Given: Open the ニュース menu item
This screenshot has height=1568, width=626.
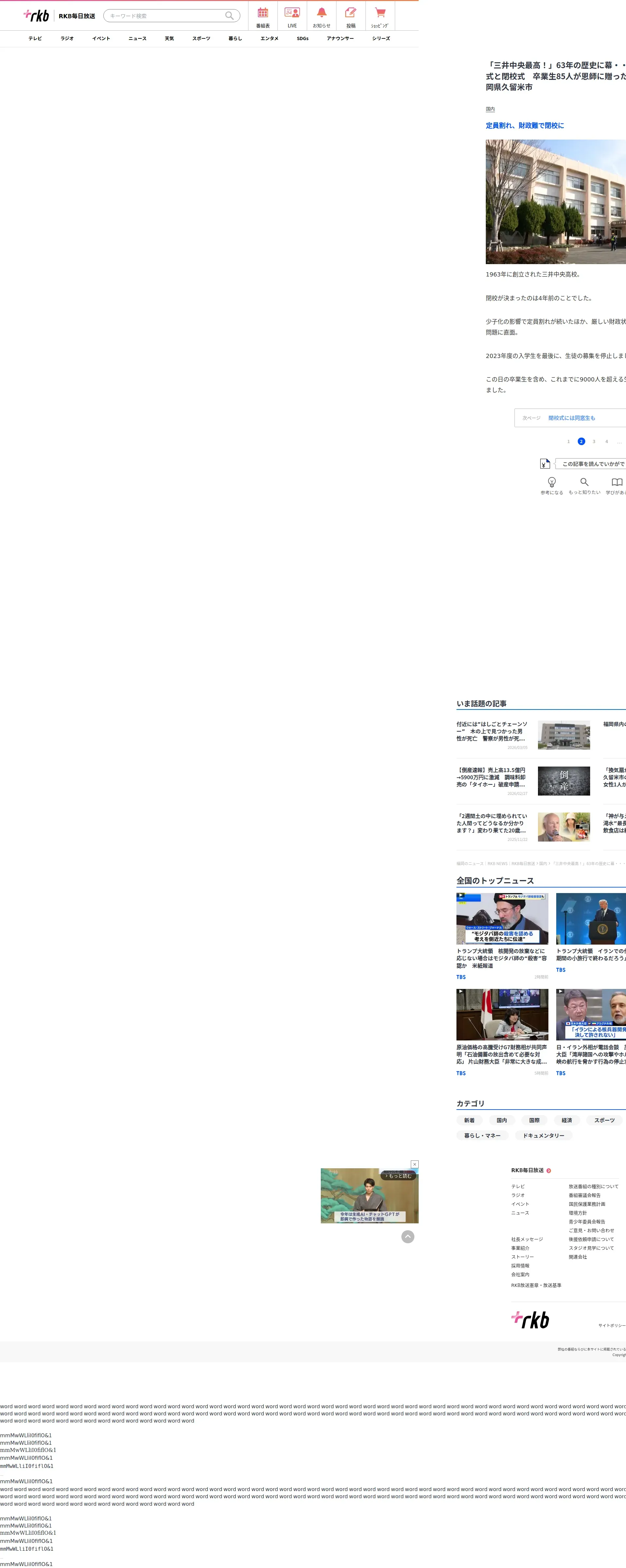Looking at the screenshot, I should coord(137,38).
